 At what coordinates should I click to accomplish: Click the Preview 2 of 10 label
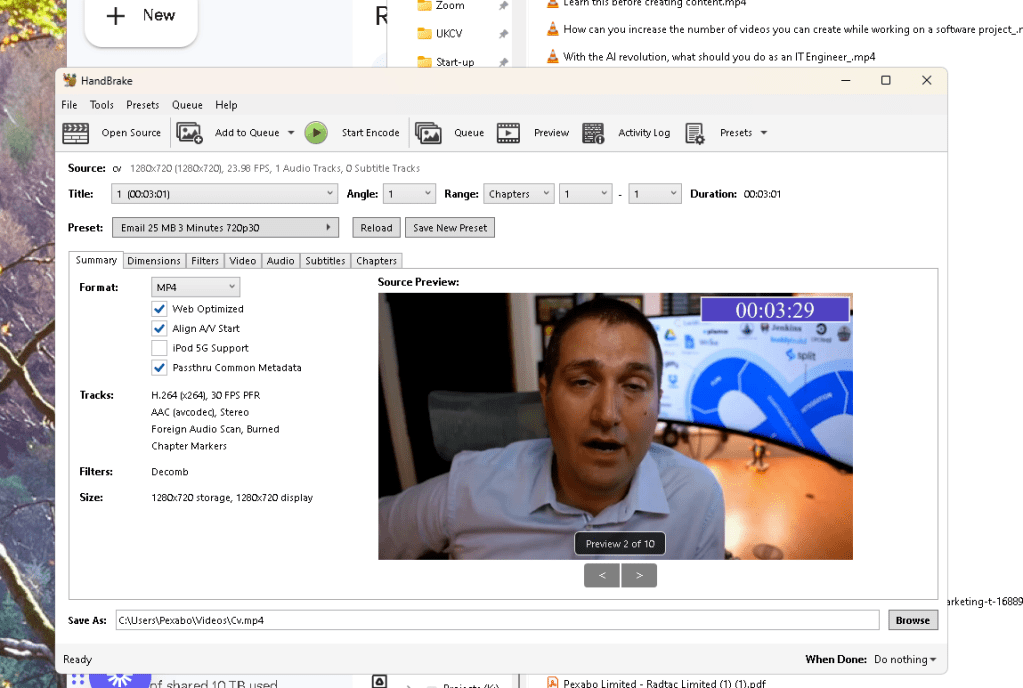click(620, 544)
